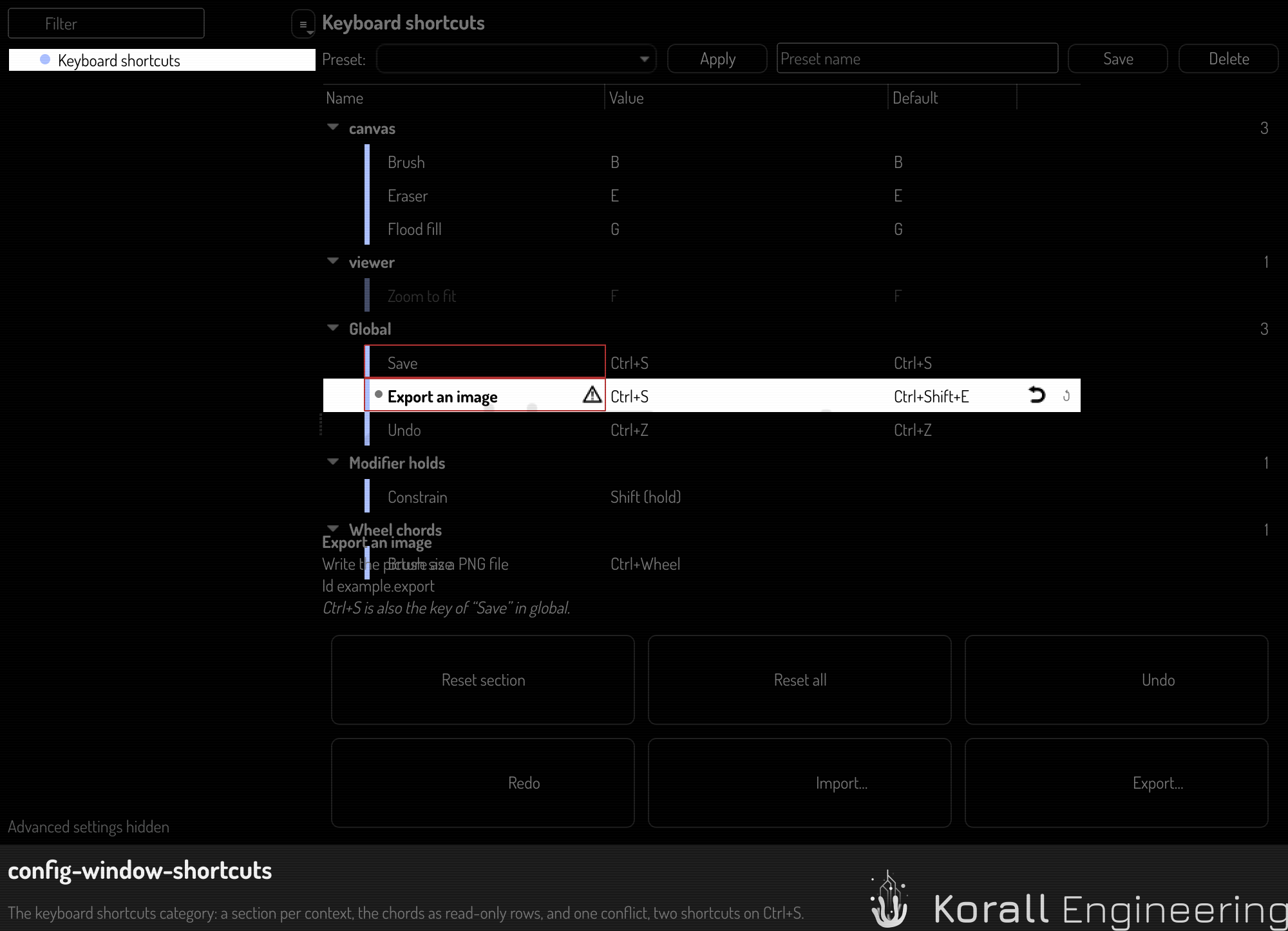Viewport: 1288px width, 931px height.
Task: Click the Shift (hold) value of Constrain
Action: [645, 497]
